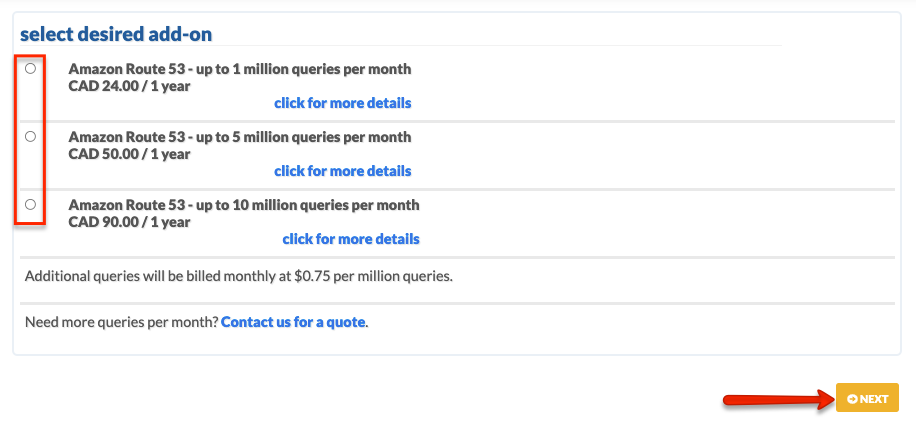The width and height of the screenshot is (916, 427).
Task: Click the circled arrow icon inside NEXT button
Action: 852,399
